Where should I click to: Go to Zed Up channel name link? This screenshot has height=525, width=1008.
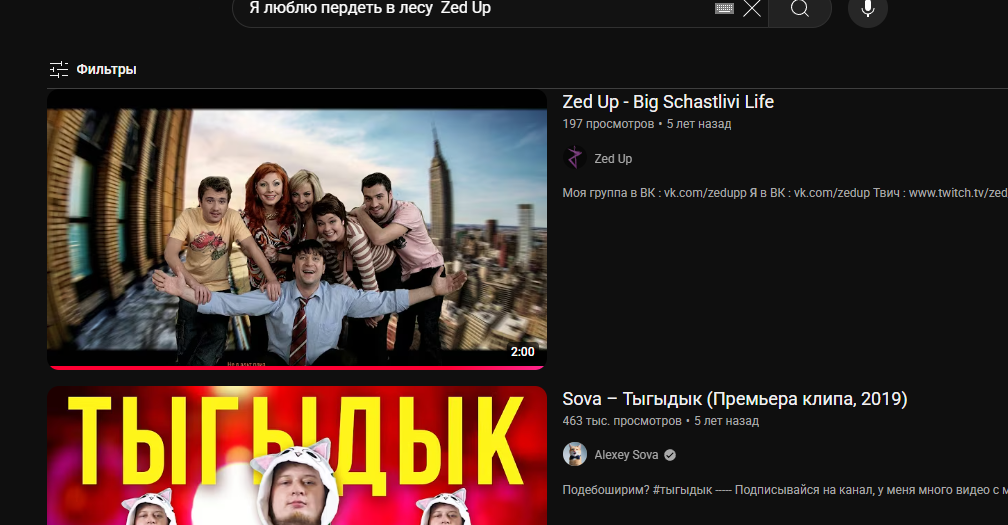(613, 159)
